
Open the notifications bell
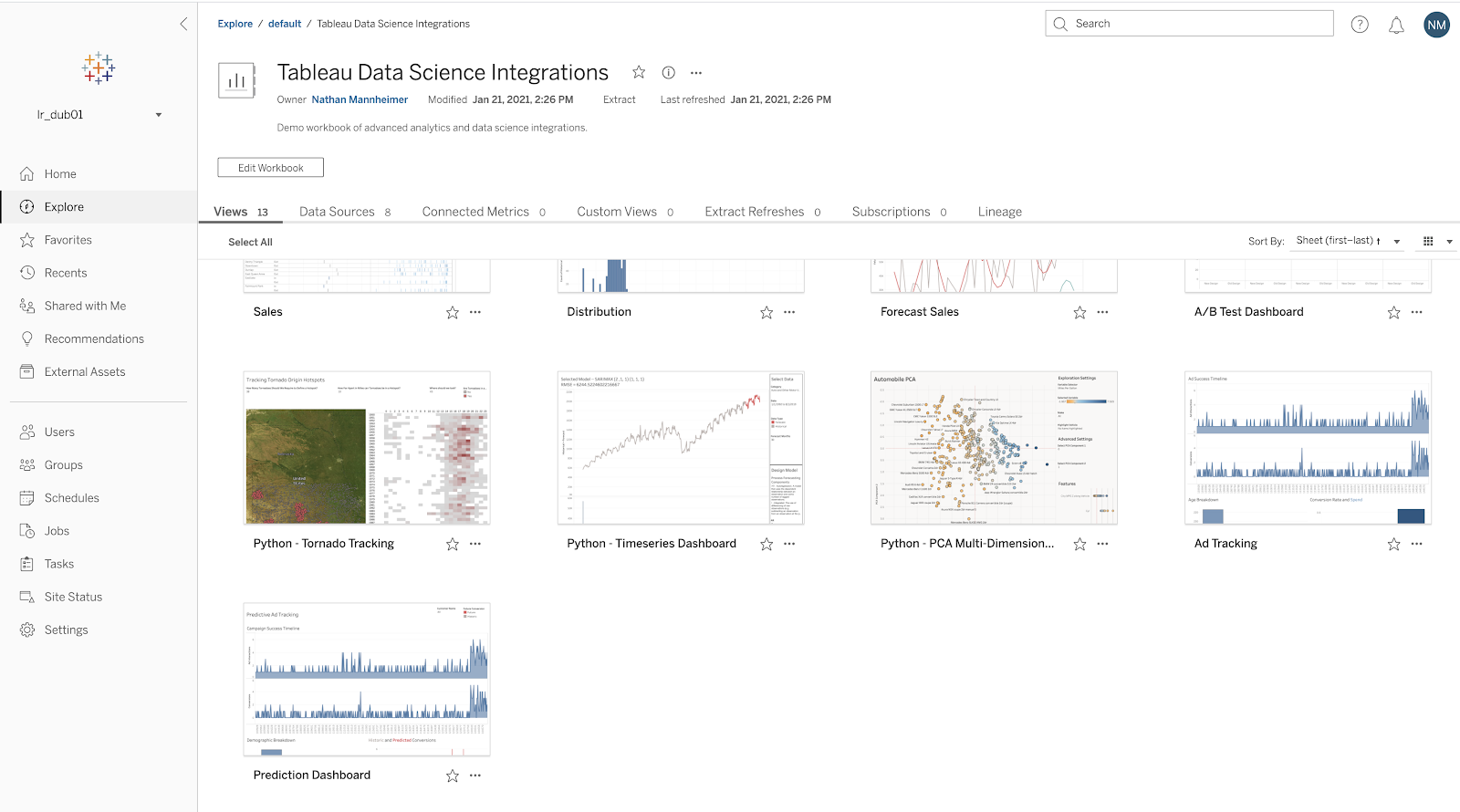(1396, 25)
